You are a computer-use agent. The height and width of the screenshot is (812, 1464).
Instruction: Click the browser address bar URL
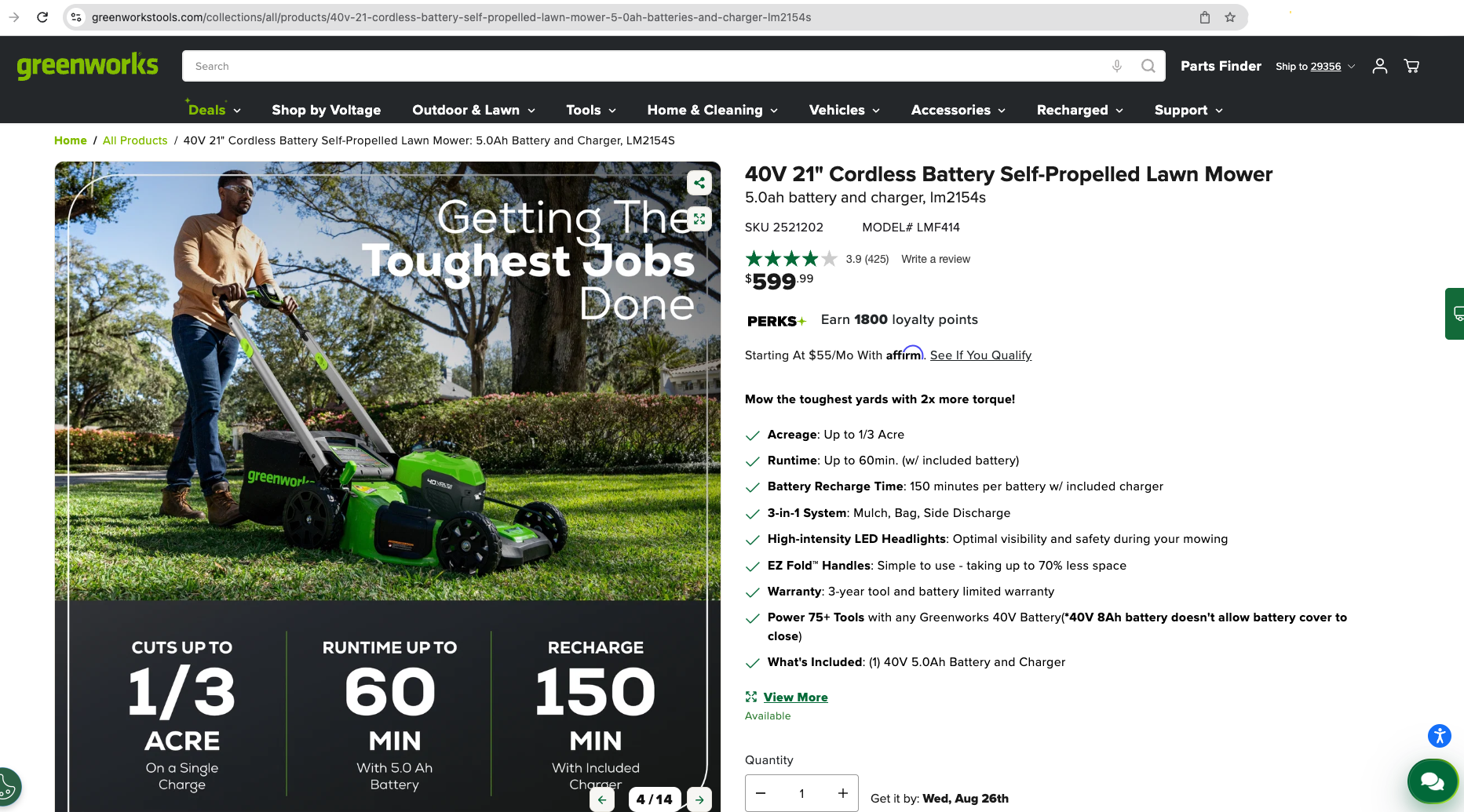451,17
